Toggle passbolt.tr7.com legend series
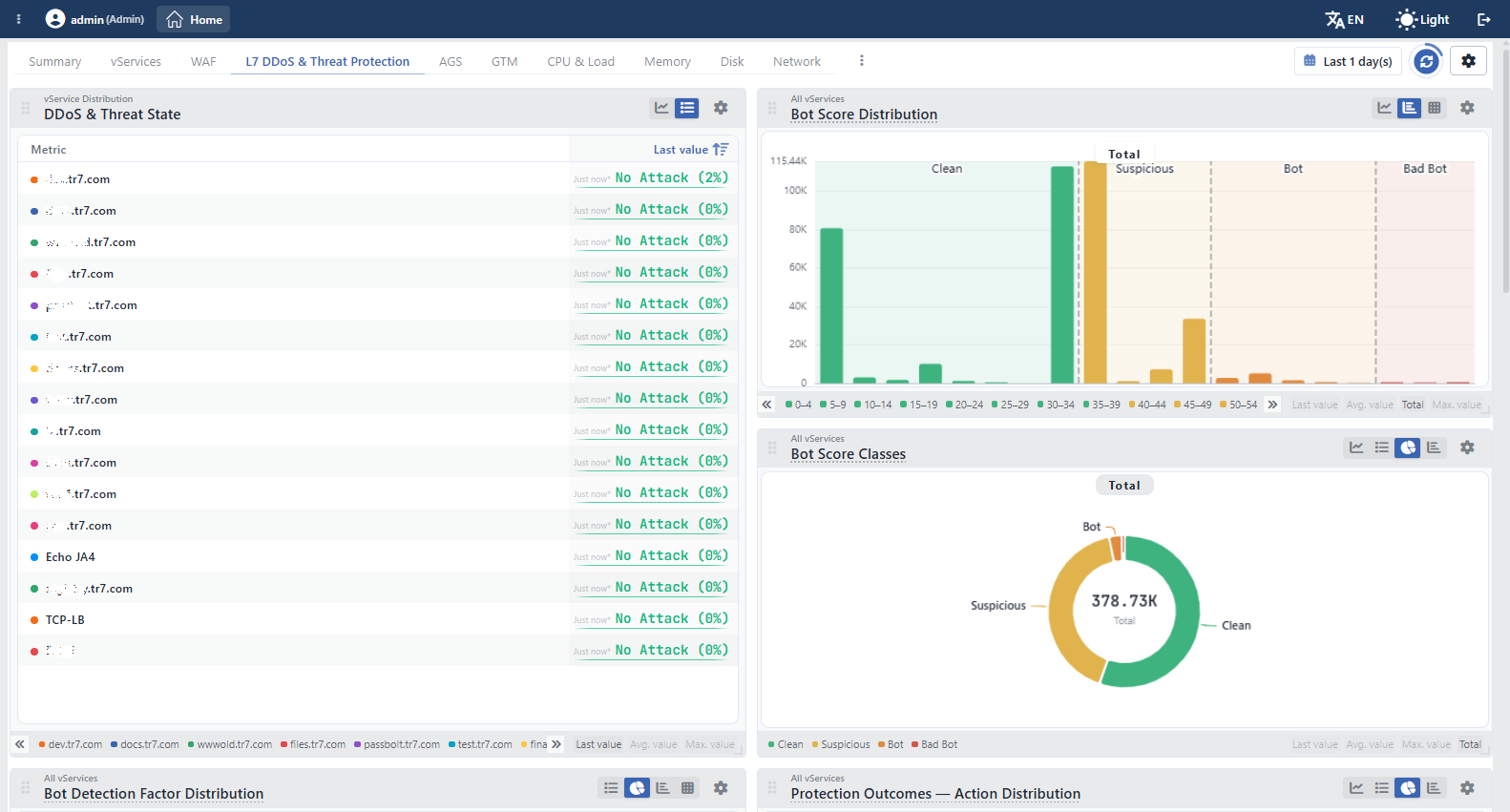 click(397, 744)
